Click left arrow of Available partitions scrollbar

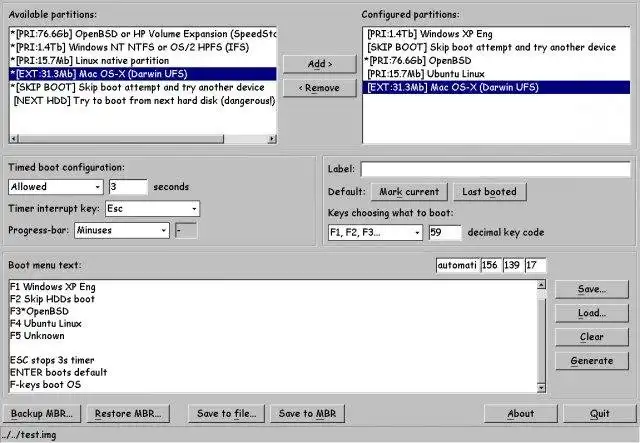(x=14, y=139)
